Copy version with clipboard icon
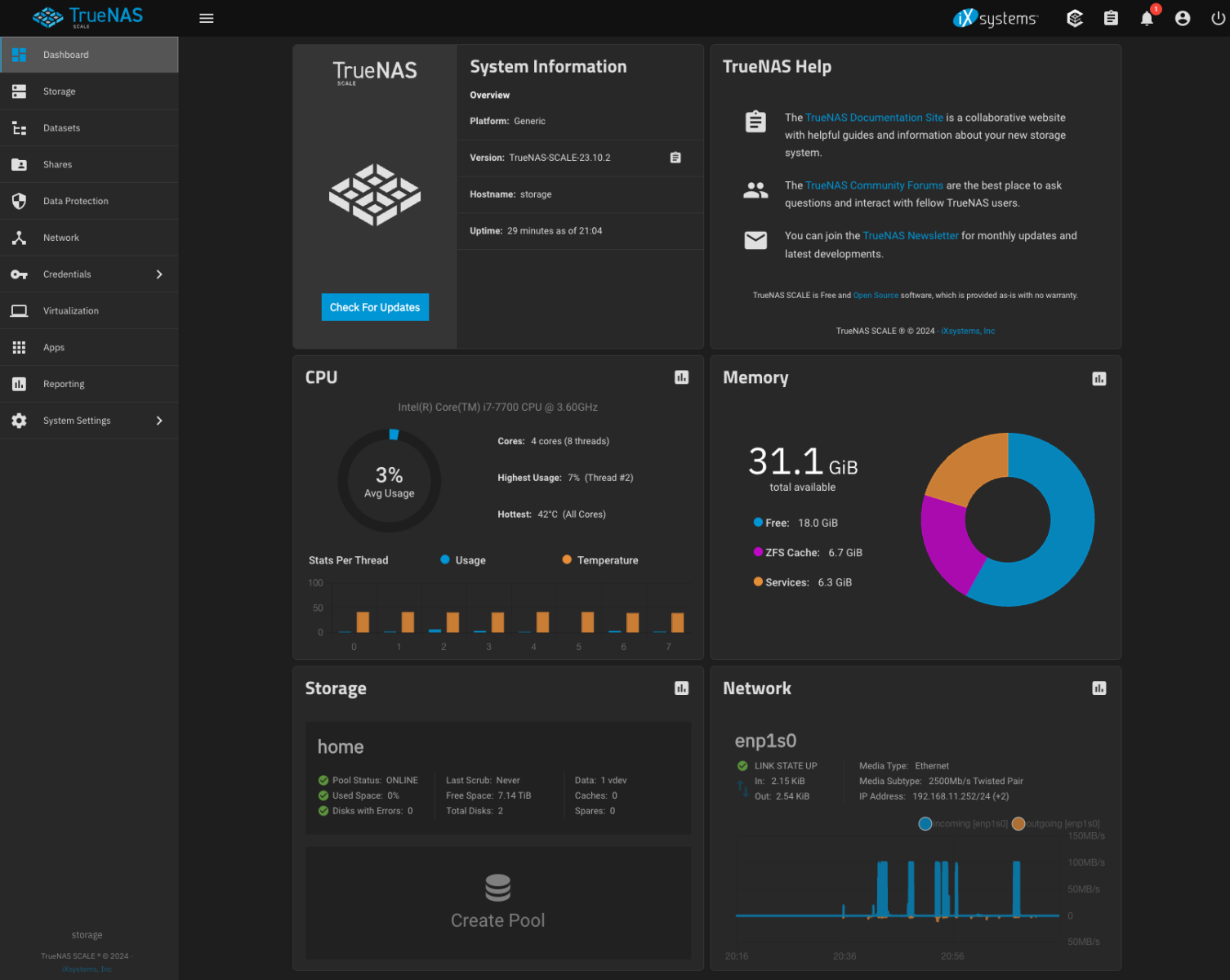 point(675,158)
